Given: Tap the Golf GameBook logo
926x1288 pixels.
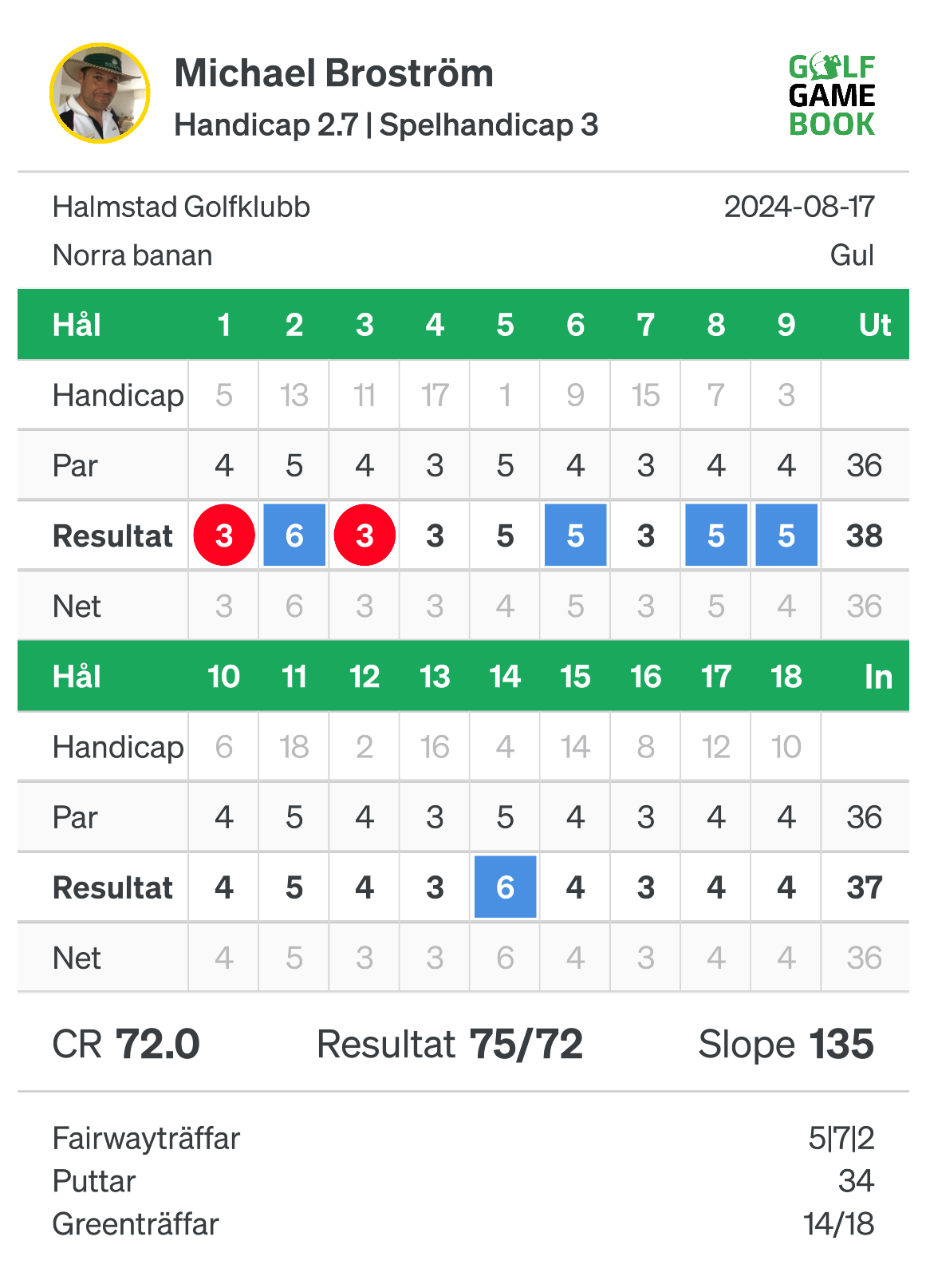Looking at the screenshot, I should tap(832, 96).
